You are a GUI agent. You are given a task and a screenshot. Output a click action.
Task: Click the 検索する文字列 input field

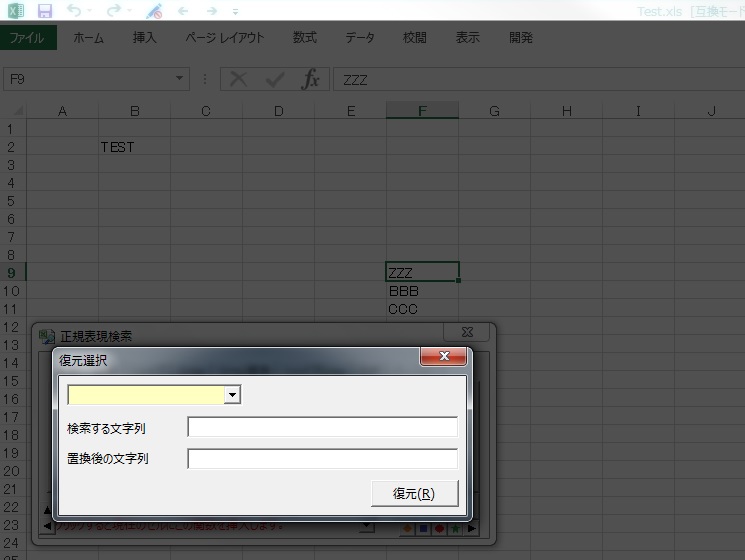(322, 428)
